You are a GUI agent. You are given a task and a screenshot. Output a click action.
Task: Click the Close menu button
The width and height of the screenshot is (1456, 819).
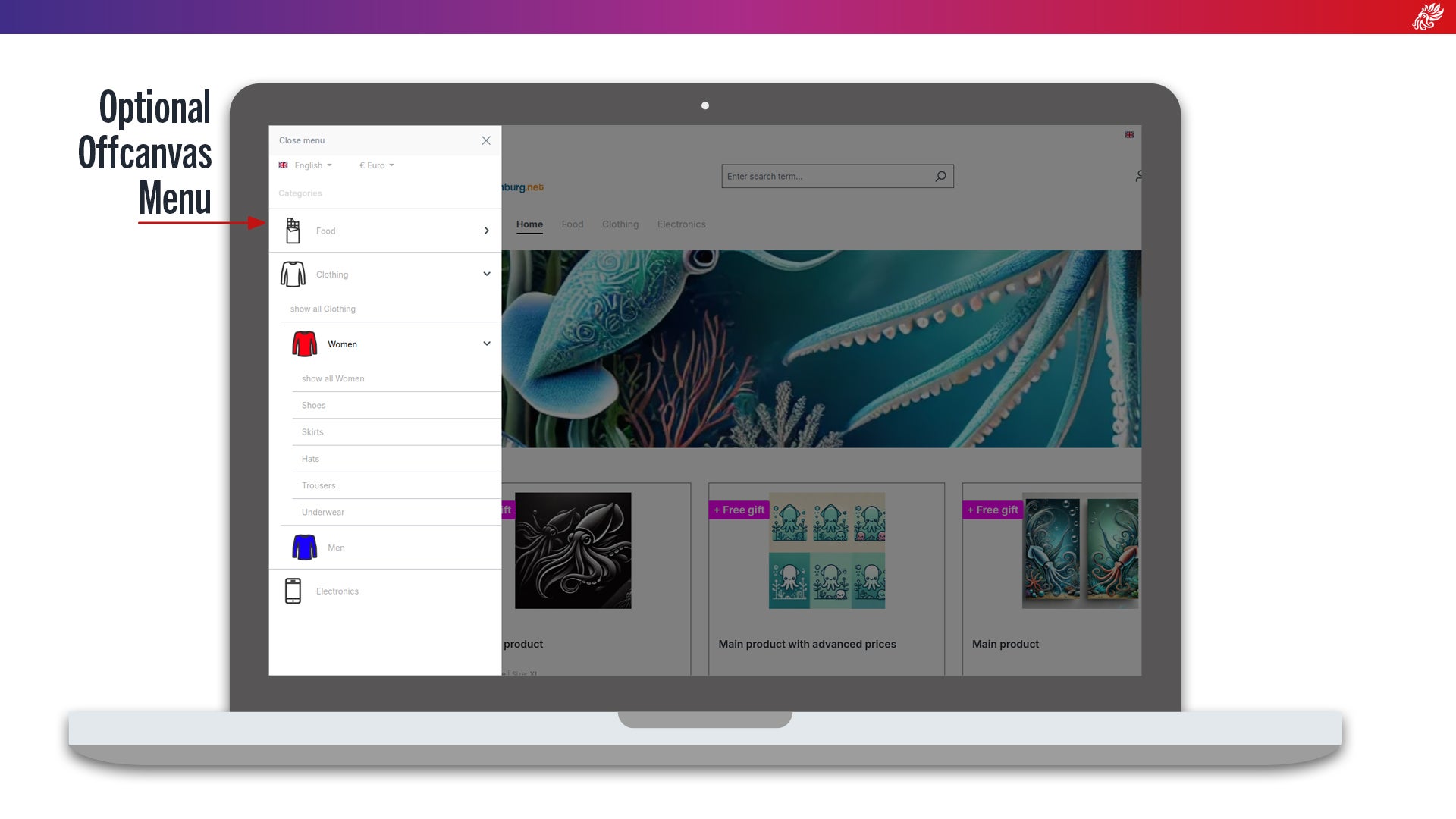click(x=486, y=140)
